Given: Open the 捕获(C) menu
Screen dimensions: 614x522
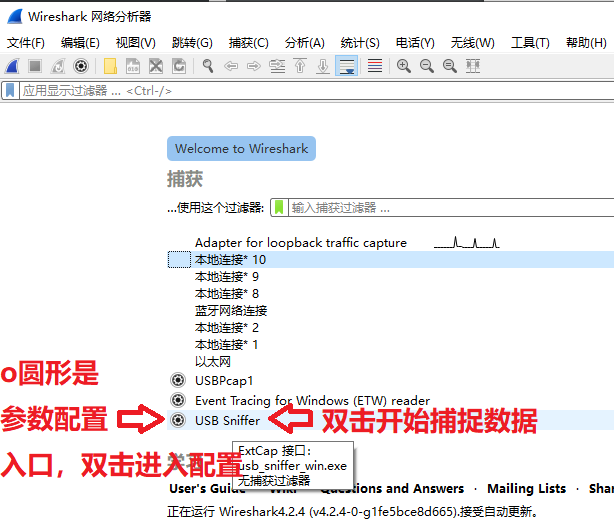Looking at the screenshot, I should [248, 43].
